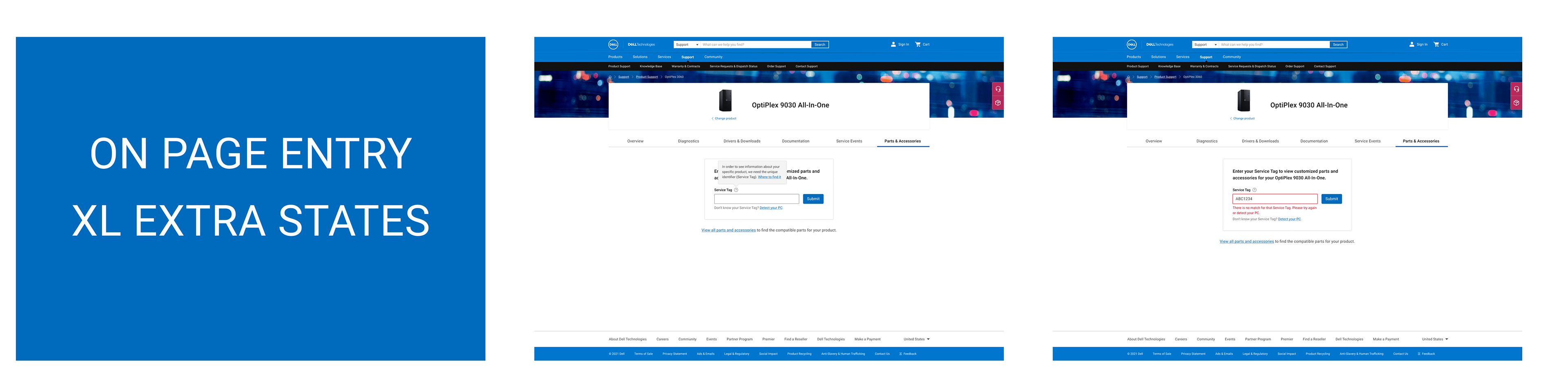
Task: Click Contact Us footer link, error-state page
Action: pyautogui.click(x=1401, y=353)
